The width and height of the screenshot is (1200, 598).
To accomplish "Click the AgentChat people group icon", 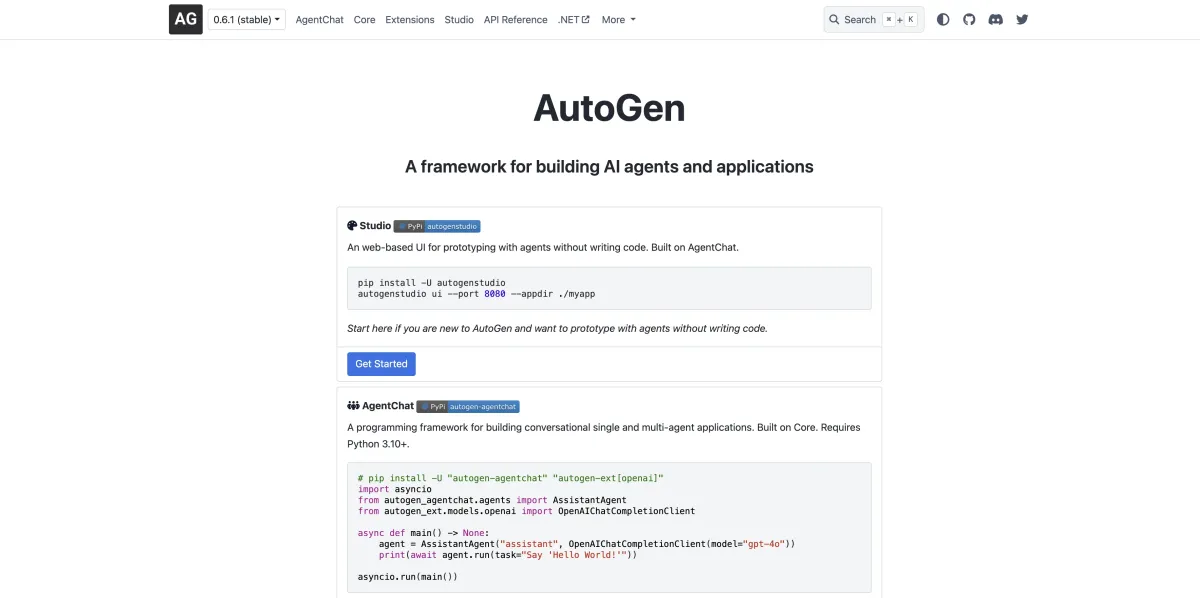I will (353, 406).
